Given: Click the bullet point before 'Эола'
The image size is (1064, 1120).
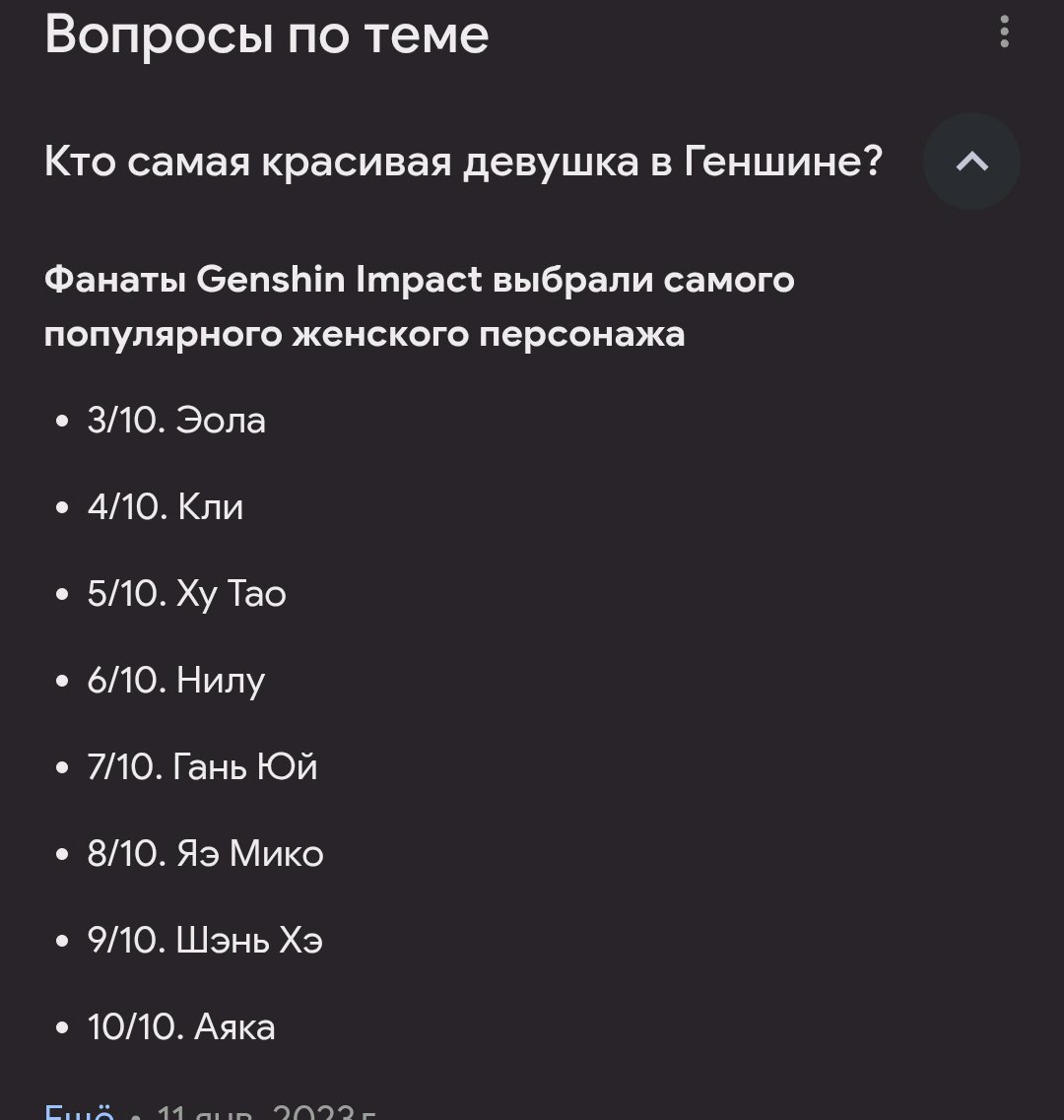Looking at the screenshot, I should (62, 421).
